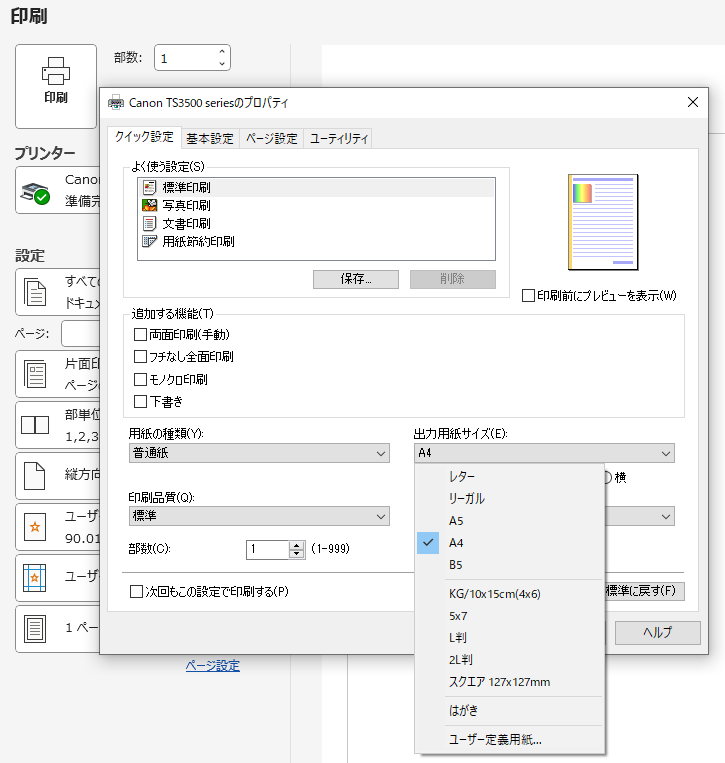The height and width of the screenshot is (763, 725).
Task: Choose the checked A4 paper size
Action: click(510, 543)
